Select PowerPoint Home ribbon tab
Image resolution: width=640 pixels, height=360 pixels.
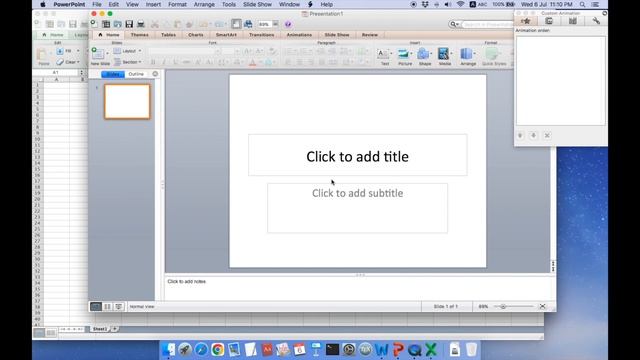tap(109, 35)
